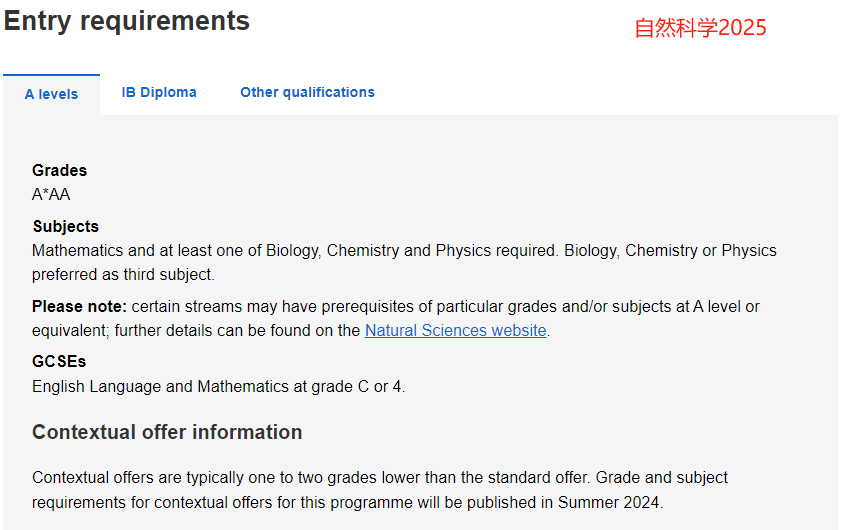The height and width of the screenshot is (530, 843).
Task: Click 'Biology, Chemistry or Physics' text
Action: tap(670, 250)
